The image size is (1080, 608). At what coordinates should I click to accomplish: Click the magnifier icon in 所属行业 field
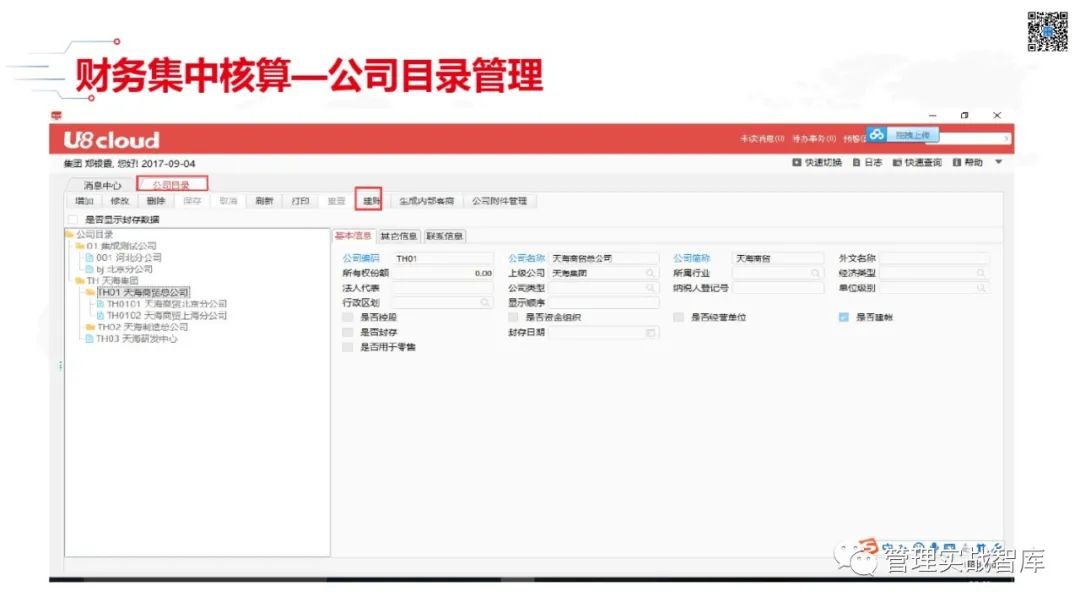click(x=816, y=273)
